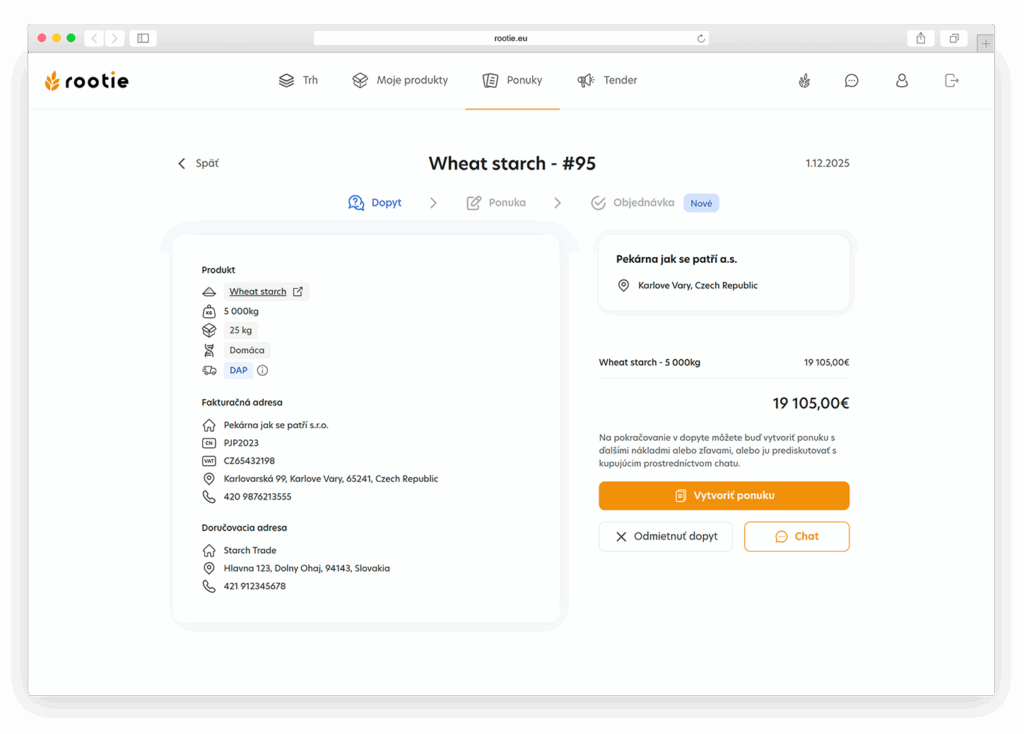This screenshot has width=1024, height=734.
Task: Open Moje produkty tab
Action: [400, 81]
